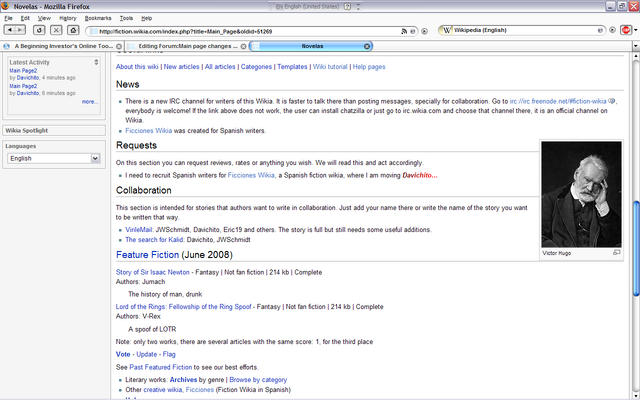
Task: Click the RSS feed icon in address bar
Action: tap(404, 31)
